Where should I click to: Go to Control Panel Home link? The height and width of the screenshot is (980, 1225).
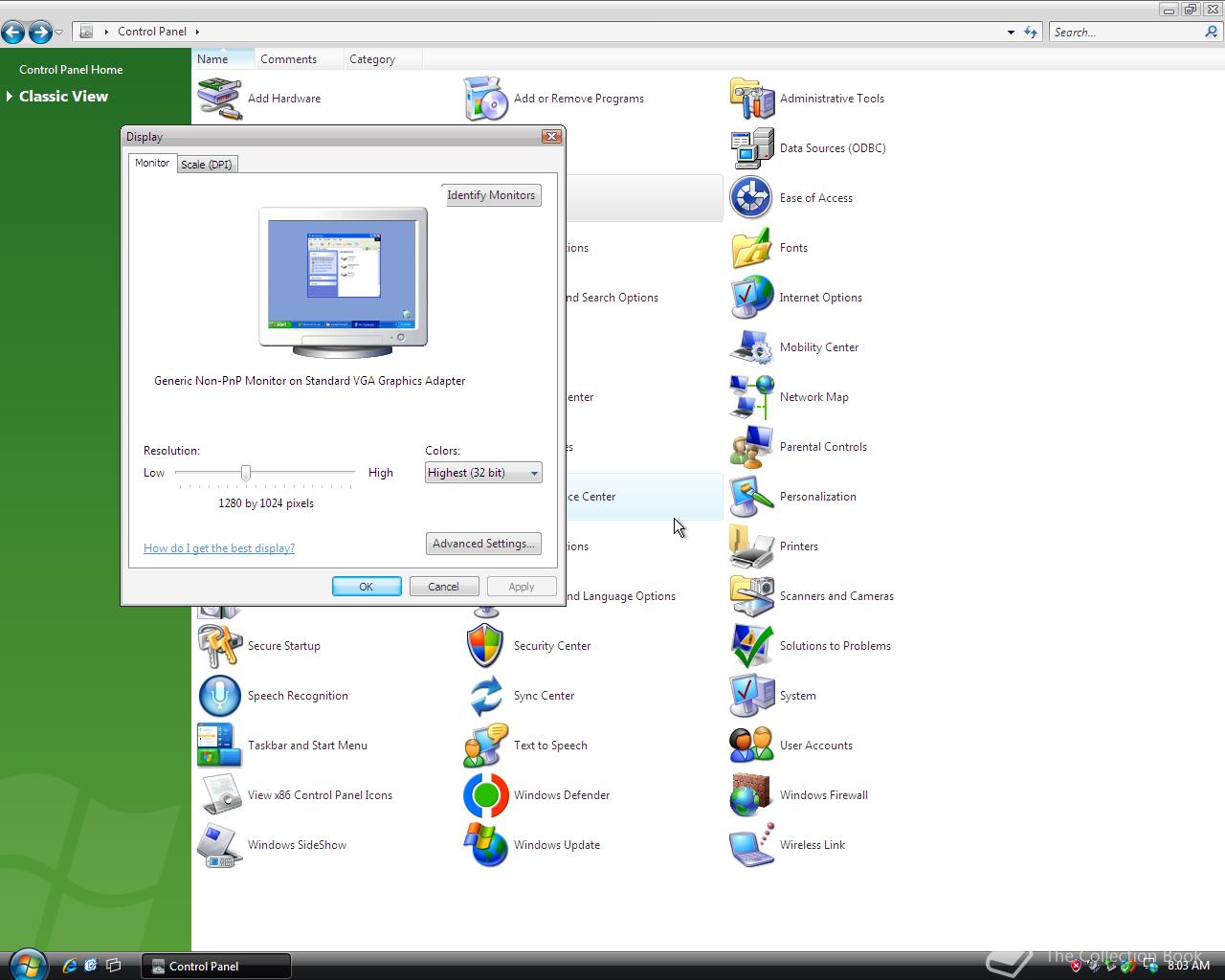(x=71, y=70)
